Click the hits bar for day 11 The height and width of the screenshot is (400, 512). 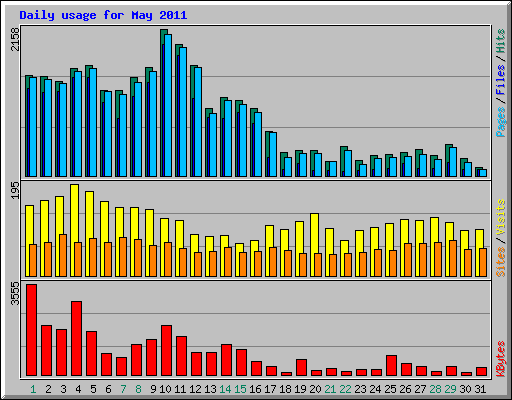click(x=179, y=110)
